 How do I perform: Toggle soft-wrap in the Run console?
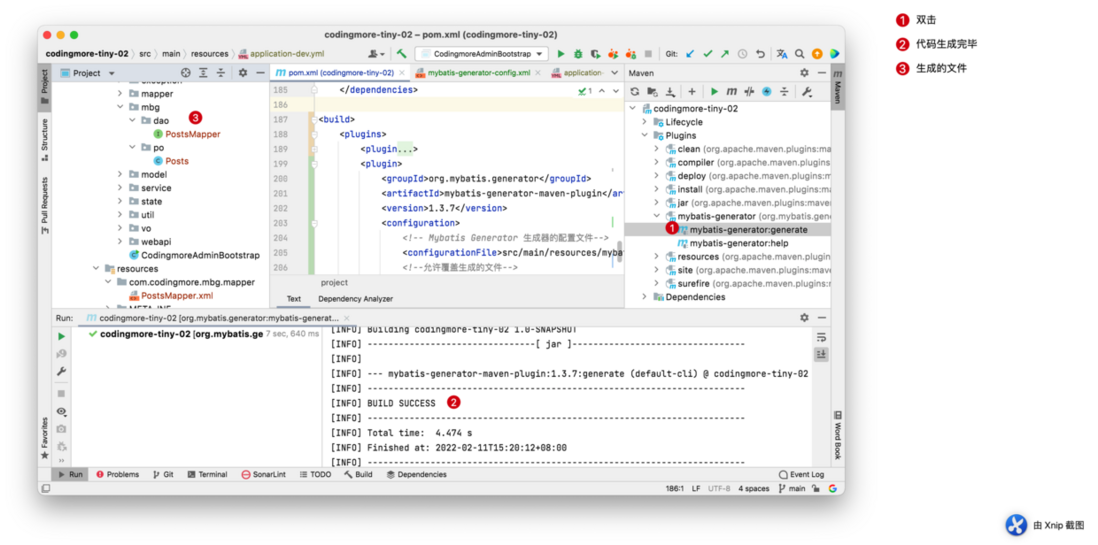(822, 337)
